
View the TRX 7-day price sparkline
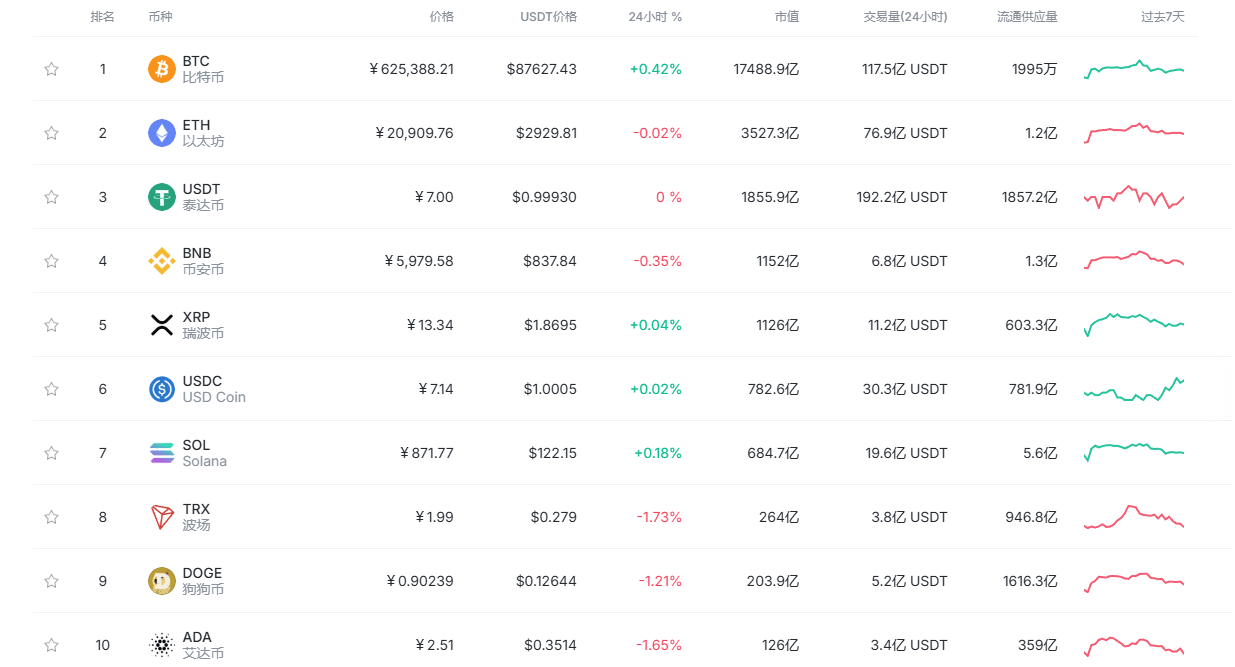pos(1134,517)
